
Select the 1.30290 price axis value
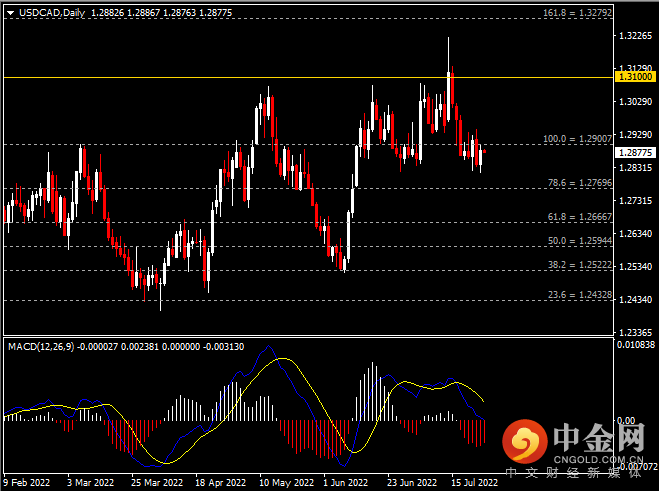pyautogui.click(x=636, y=102)
